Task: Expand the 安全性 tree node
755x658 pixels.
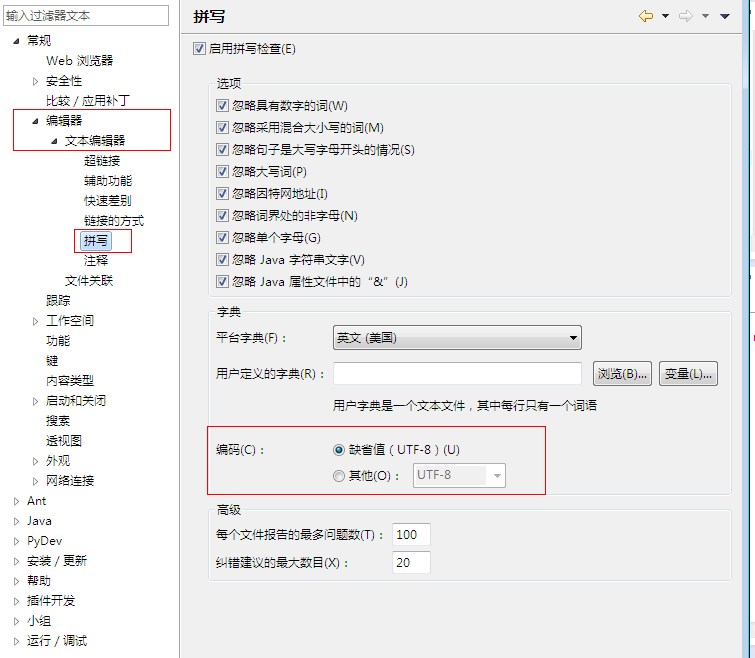Action: point(35,81)
